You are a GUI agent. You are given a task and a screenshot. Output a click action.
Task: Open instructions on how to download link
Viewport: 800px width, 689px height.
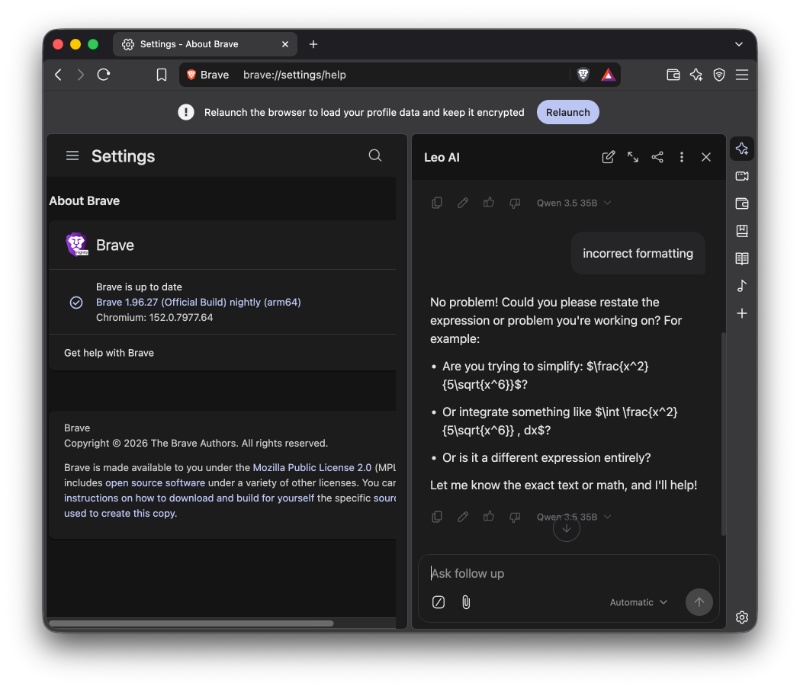(x=189, y=498)
